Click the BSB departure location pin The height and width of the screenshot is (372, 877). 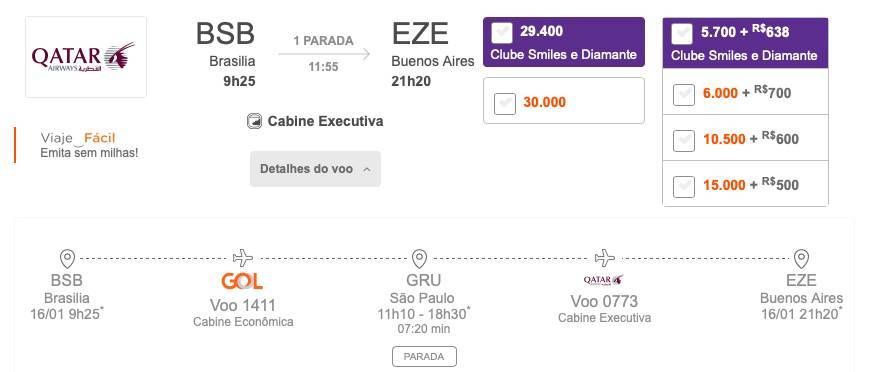point(67,259)
